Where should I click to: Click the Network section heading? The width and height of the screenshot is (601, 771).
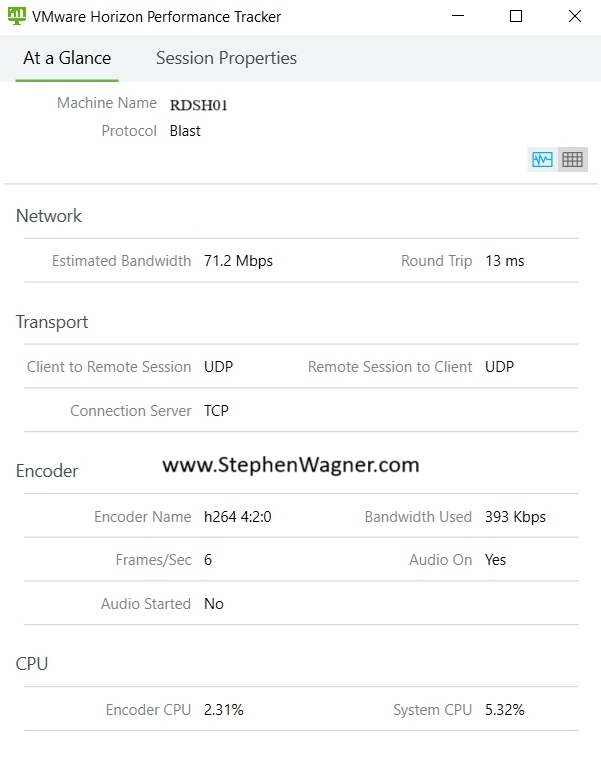[49, 216]
